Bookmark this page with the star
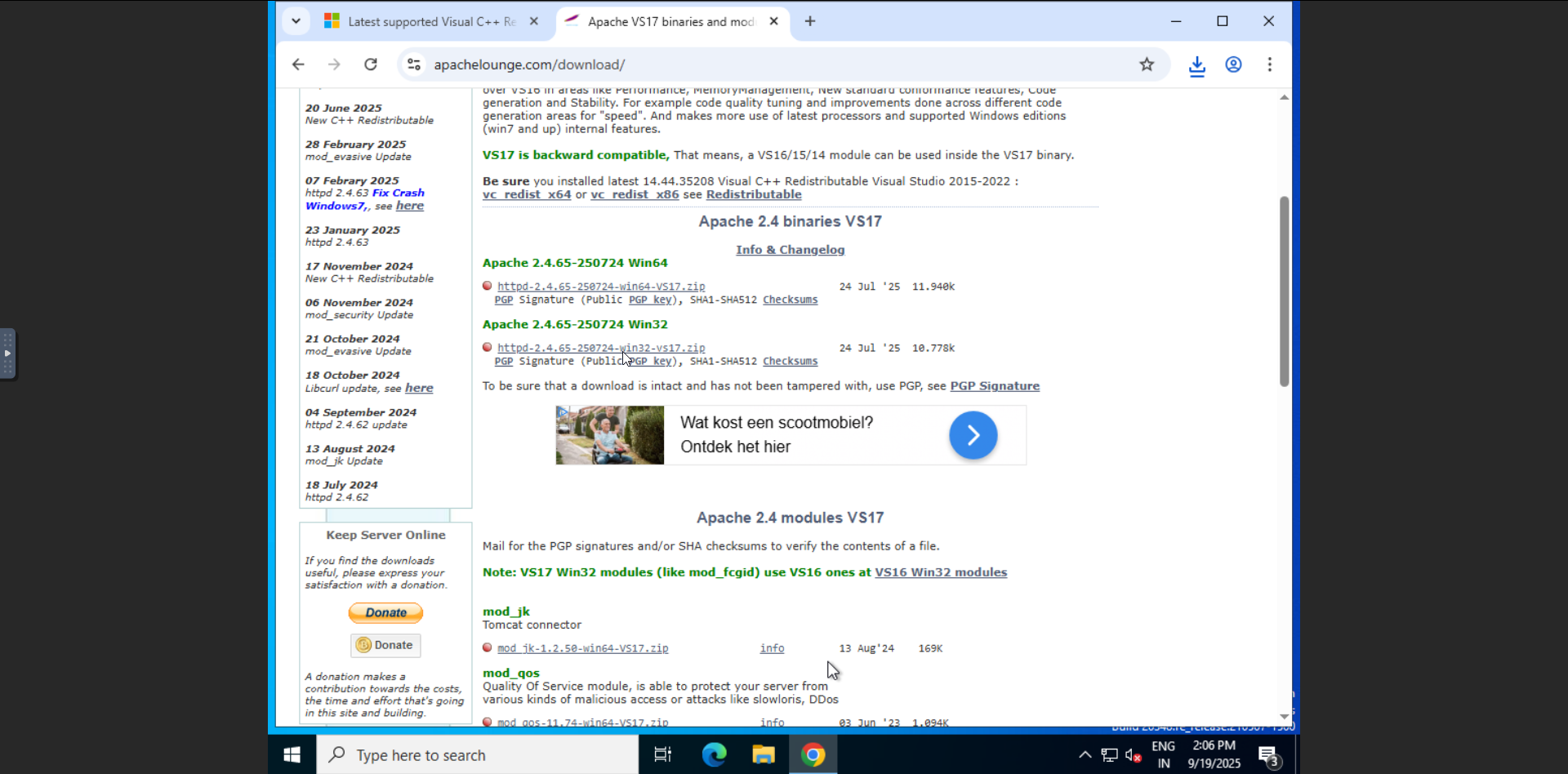Viewport: 1568px width, 774px height. (x=1147, y=64)
